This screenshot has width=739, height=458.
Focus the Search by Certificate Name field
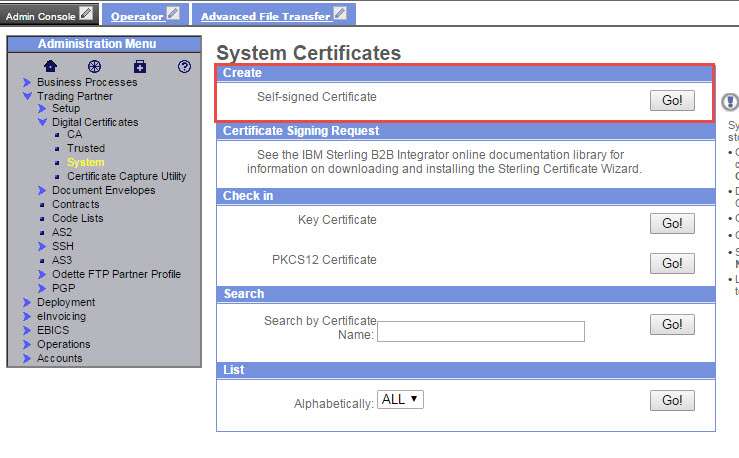480,332
